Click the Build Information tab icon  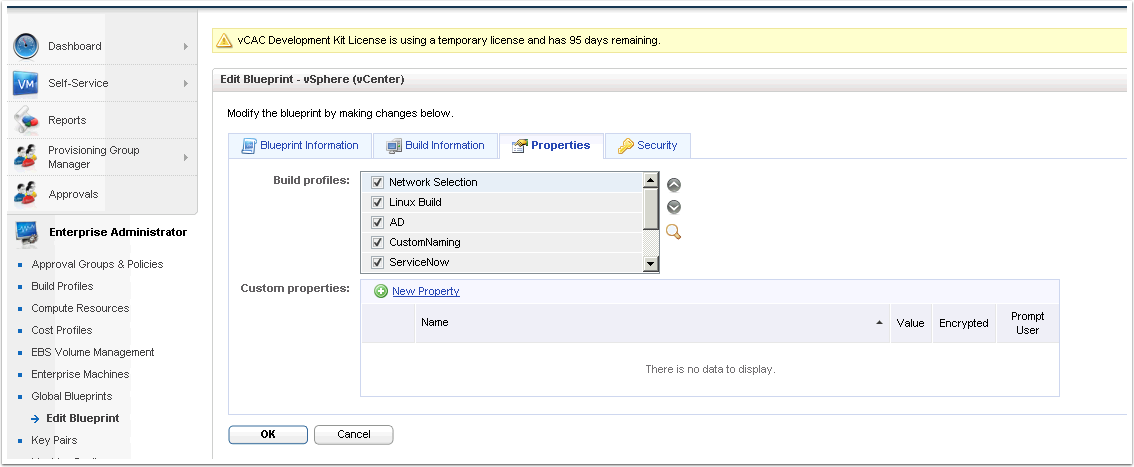pos(393,145)
